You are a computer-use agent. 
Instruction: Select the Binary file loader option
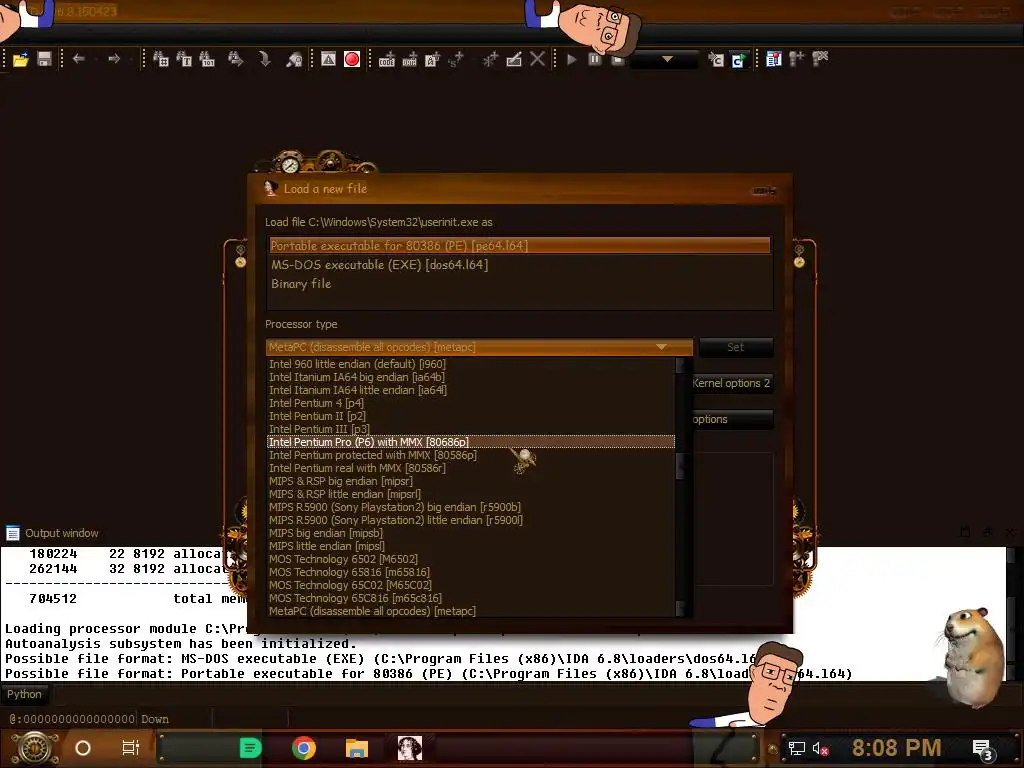click(x=520, y=283)
